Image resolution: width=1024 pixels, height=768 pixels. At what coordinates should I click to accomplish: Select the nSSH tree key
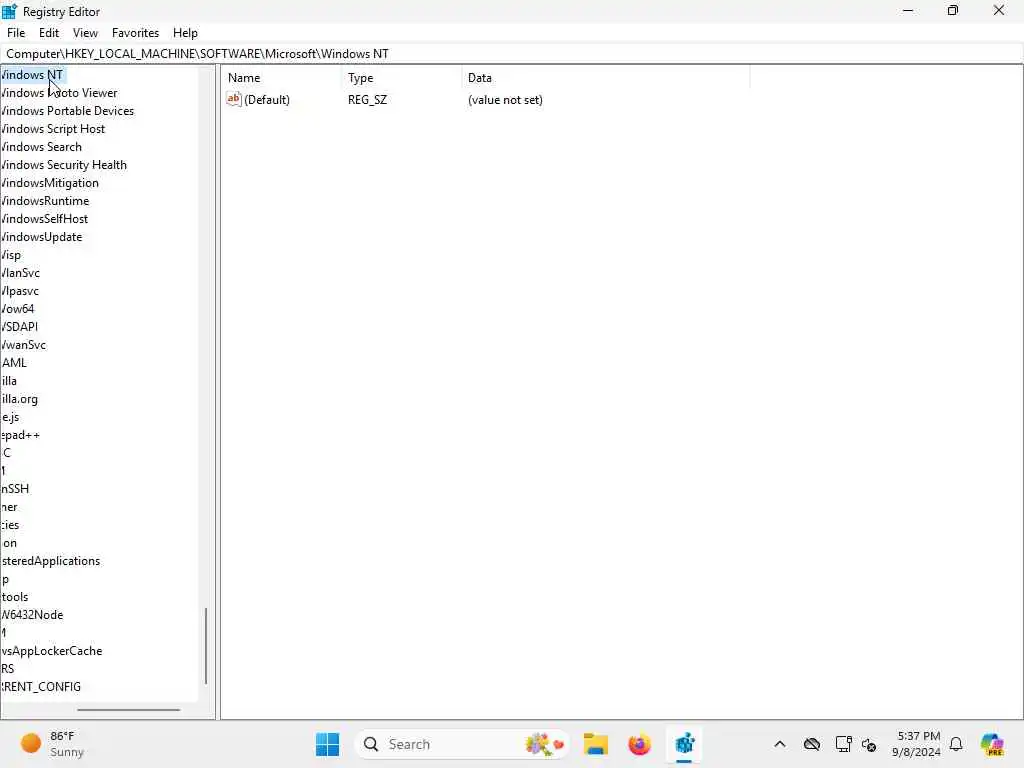pyautogui.click(x=14, y=488)
